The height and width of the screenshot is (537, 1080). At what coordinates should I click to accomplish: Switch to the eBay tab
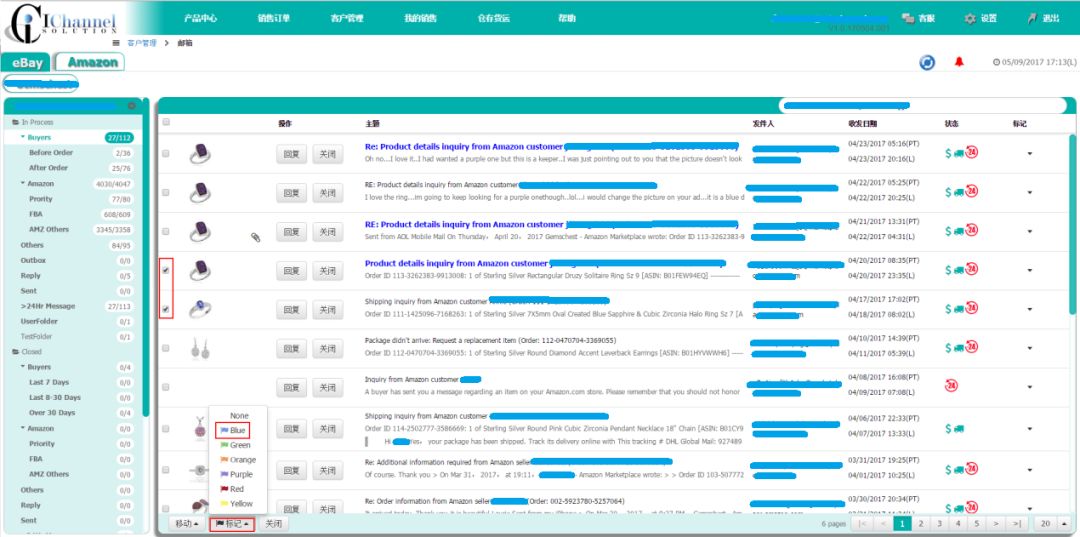(x=27, y=63)
